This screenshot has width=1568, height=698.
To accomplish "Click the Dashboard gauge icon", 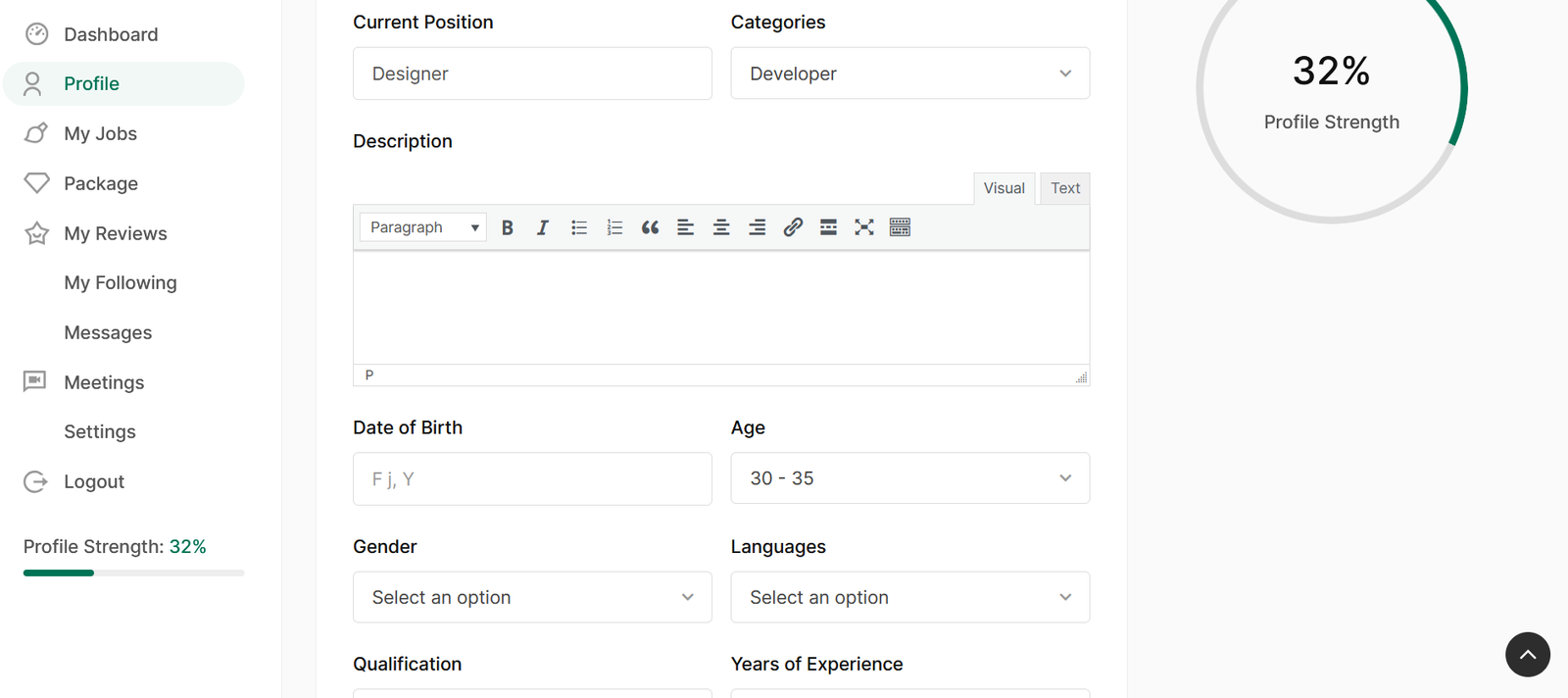I will pos(36,34).
